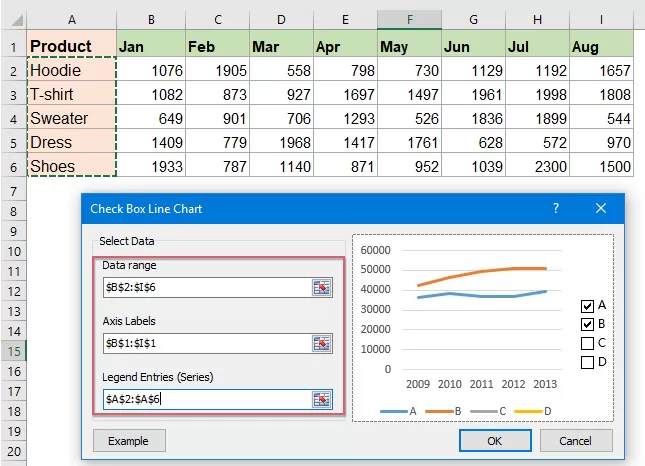Click the Cancel button
Image resolution: width=645 pixels, height=466 pixels.
[575, 441]
